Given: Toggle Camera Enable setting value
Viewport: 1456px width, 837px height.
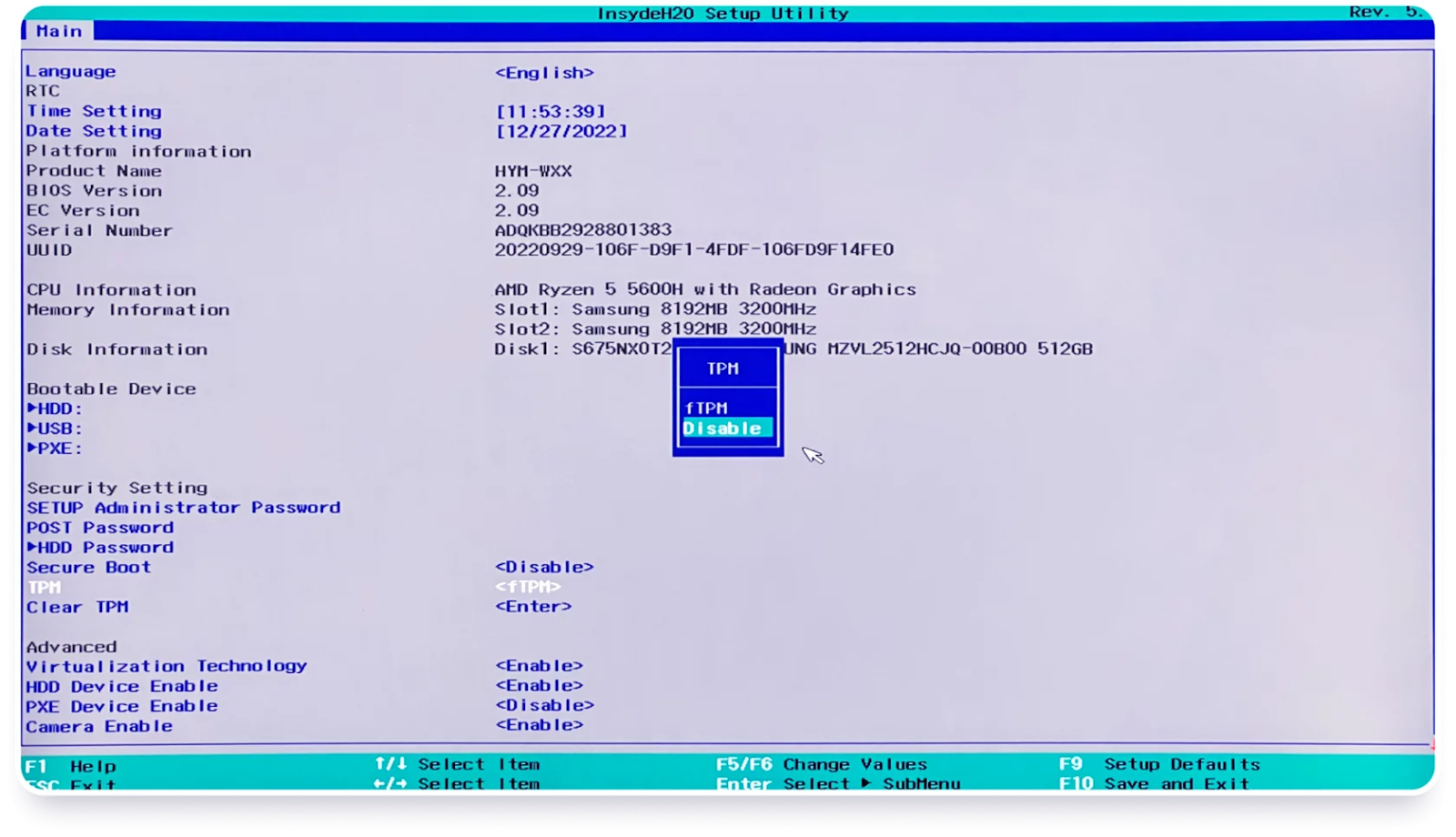Looking at the screenshot, I should [x=539, y=725].
